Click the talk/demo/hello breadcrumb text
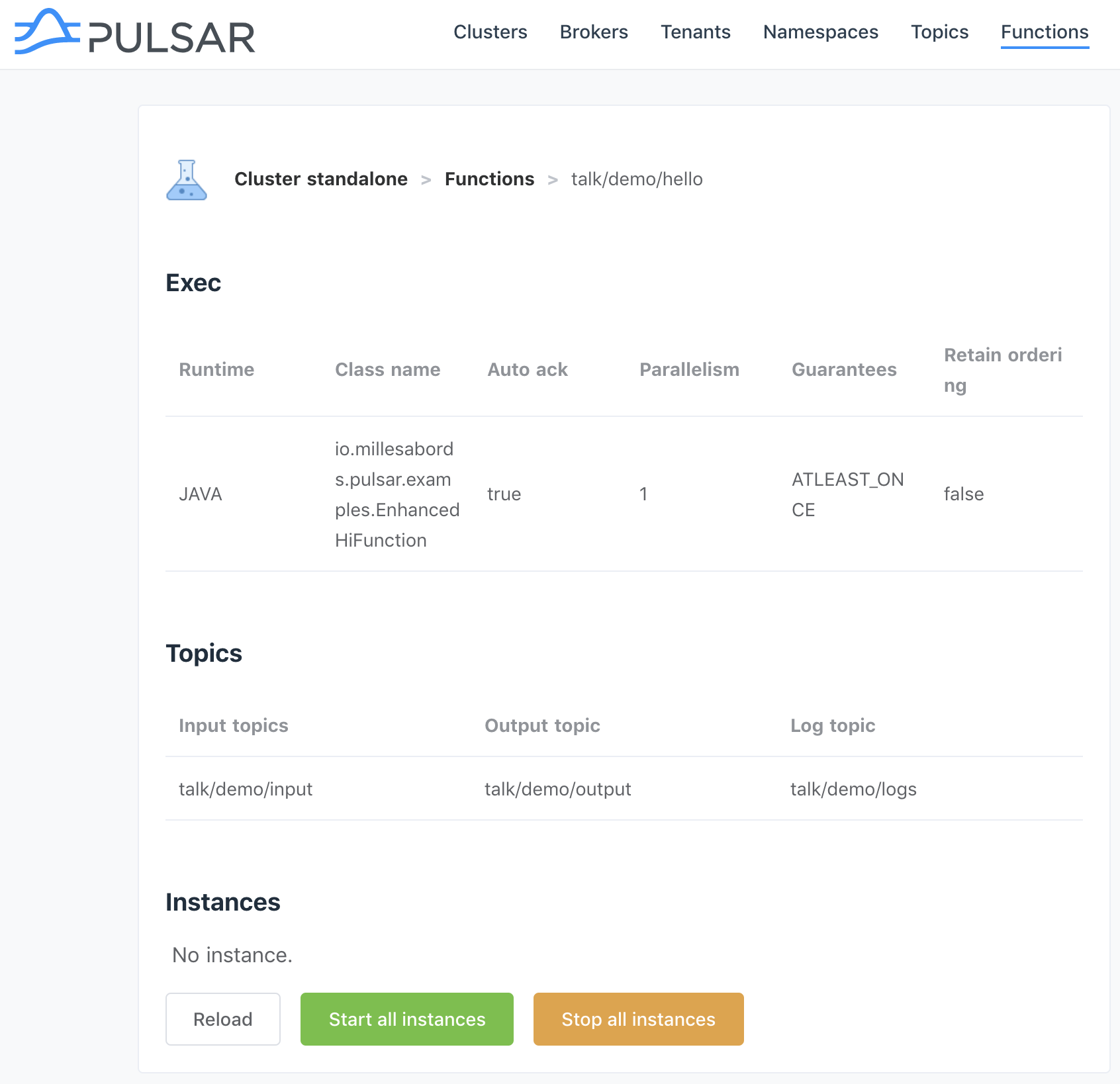The height and width of the screenshot is (1084, 1120). [x=637, y=179]
